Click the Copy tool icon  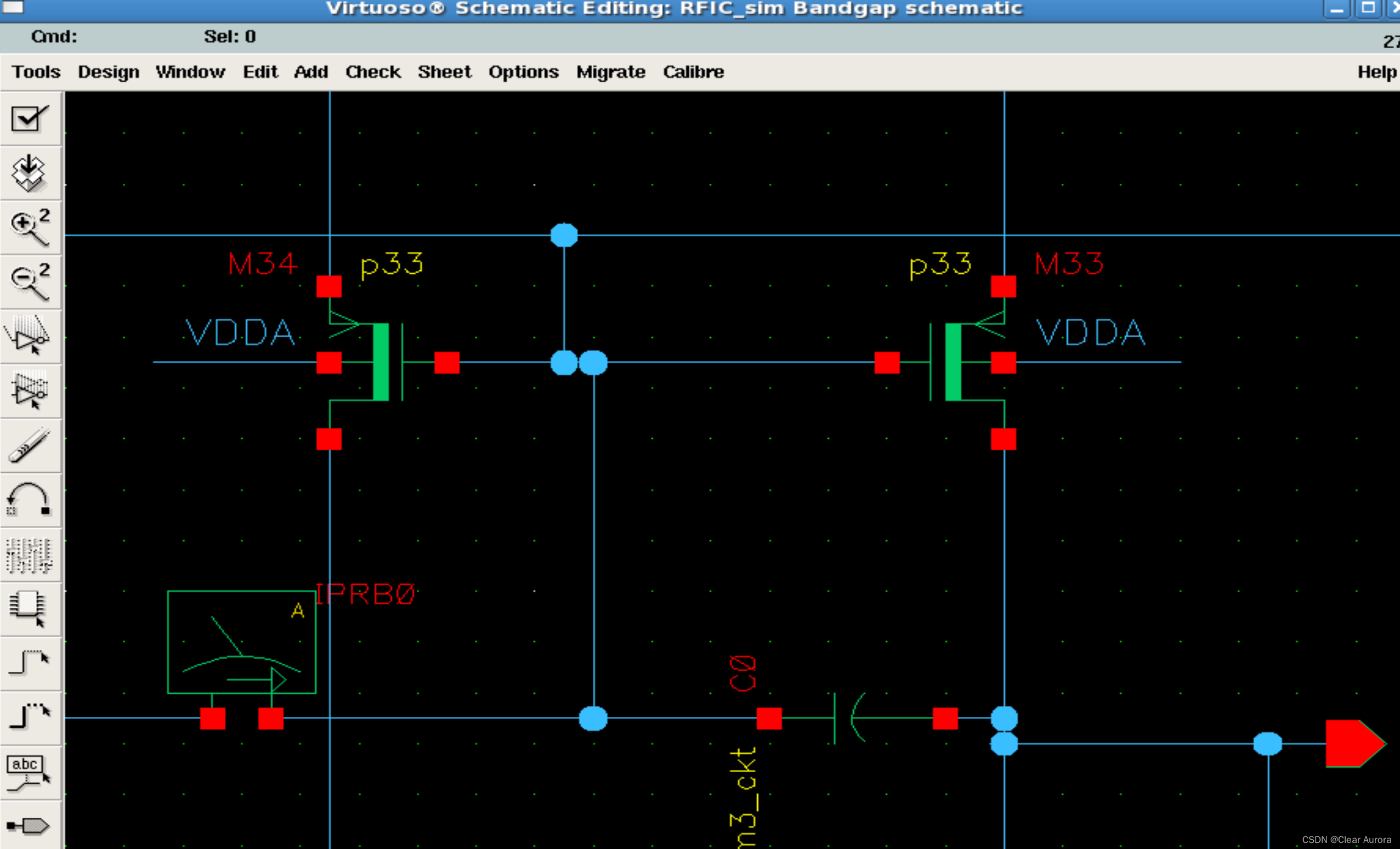[x=30, y=390]
